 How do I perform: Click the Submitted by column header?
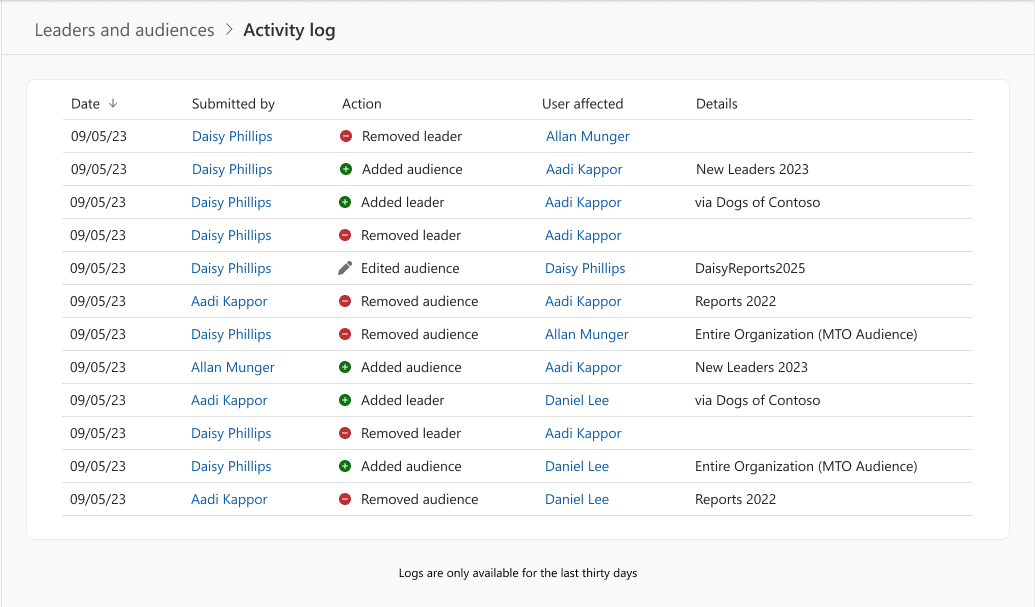pos(233,103)
